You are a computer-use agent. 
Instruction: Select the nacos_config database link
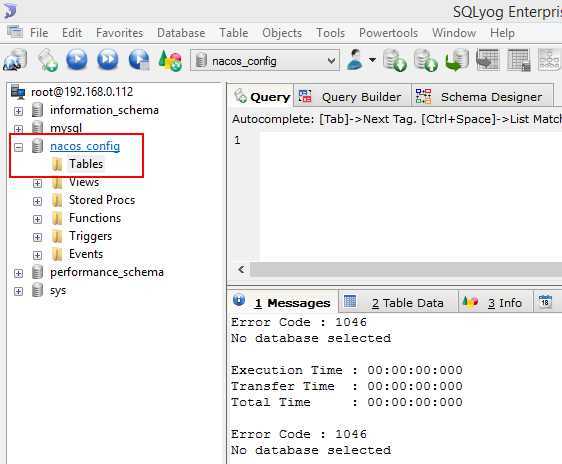85,146
